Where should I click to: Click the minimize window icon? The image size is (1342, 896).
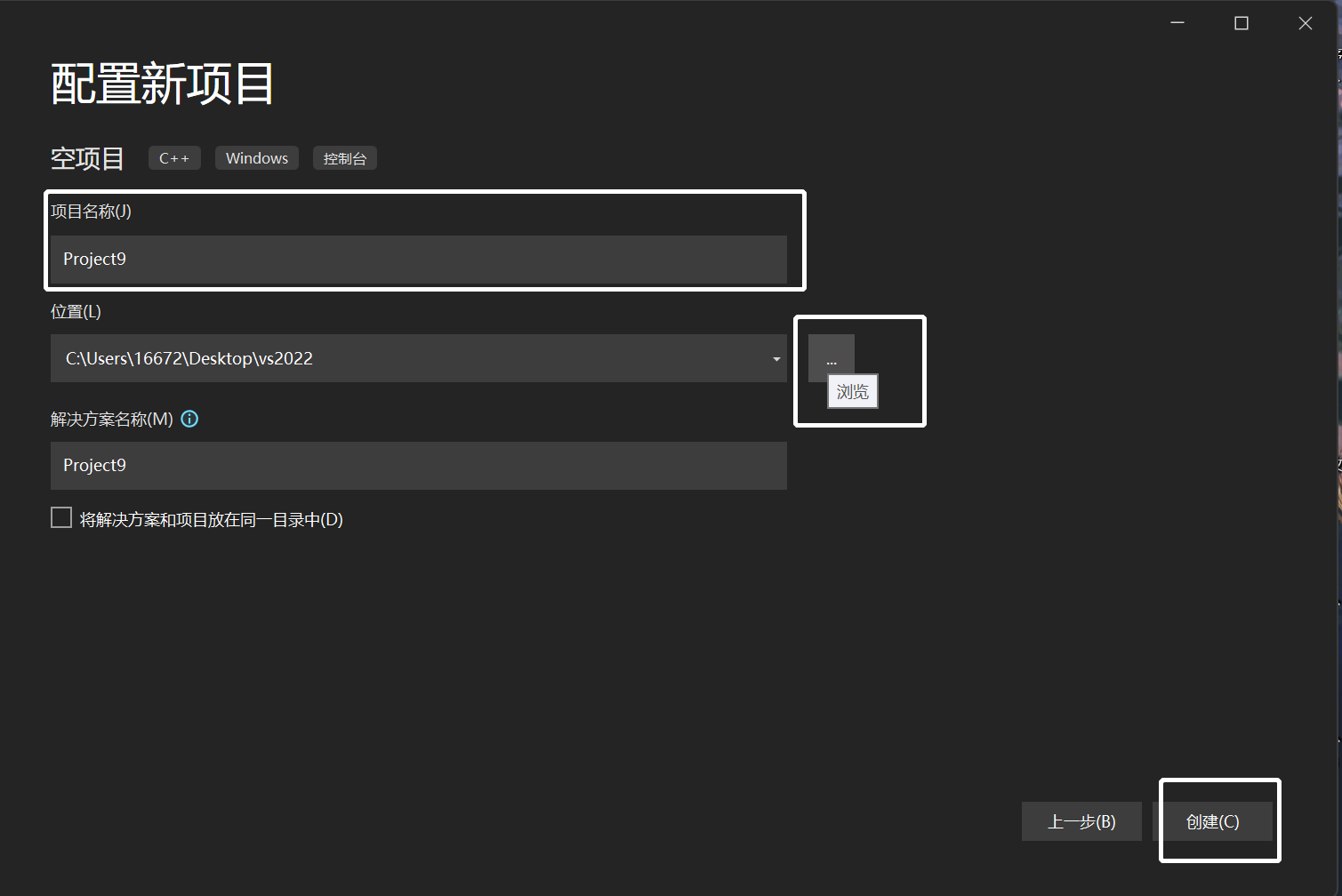coord(1177,22)
